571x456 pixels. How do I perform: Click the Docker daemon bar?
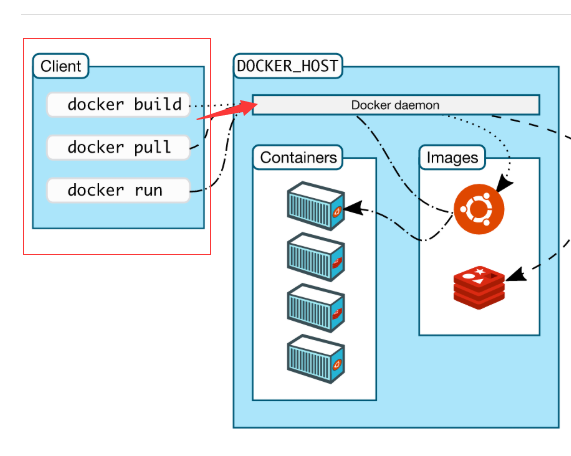(x=396, y=105)
